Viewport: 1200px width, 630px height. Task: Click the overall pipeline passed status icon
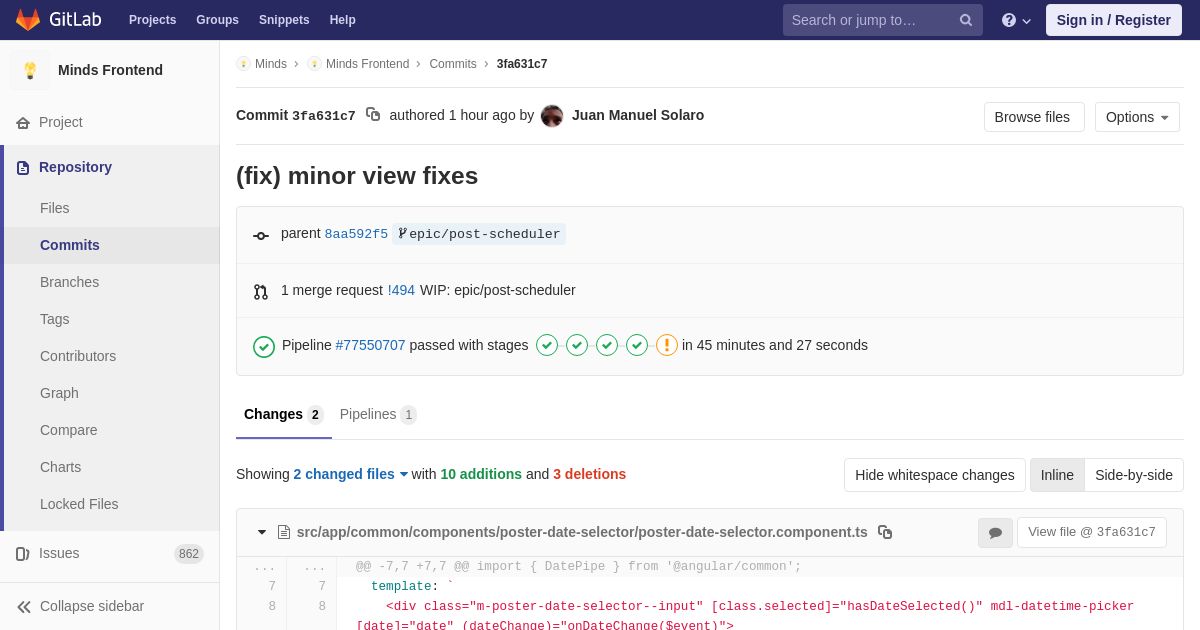264,346
